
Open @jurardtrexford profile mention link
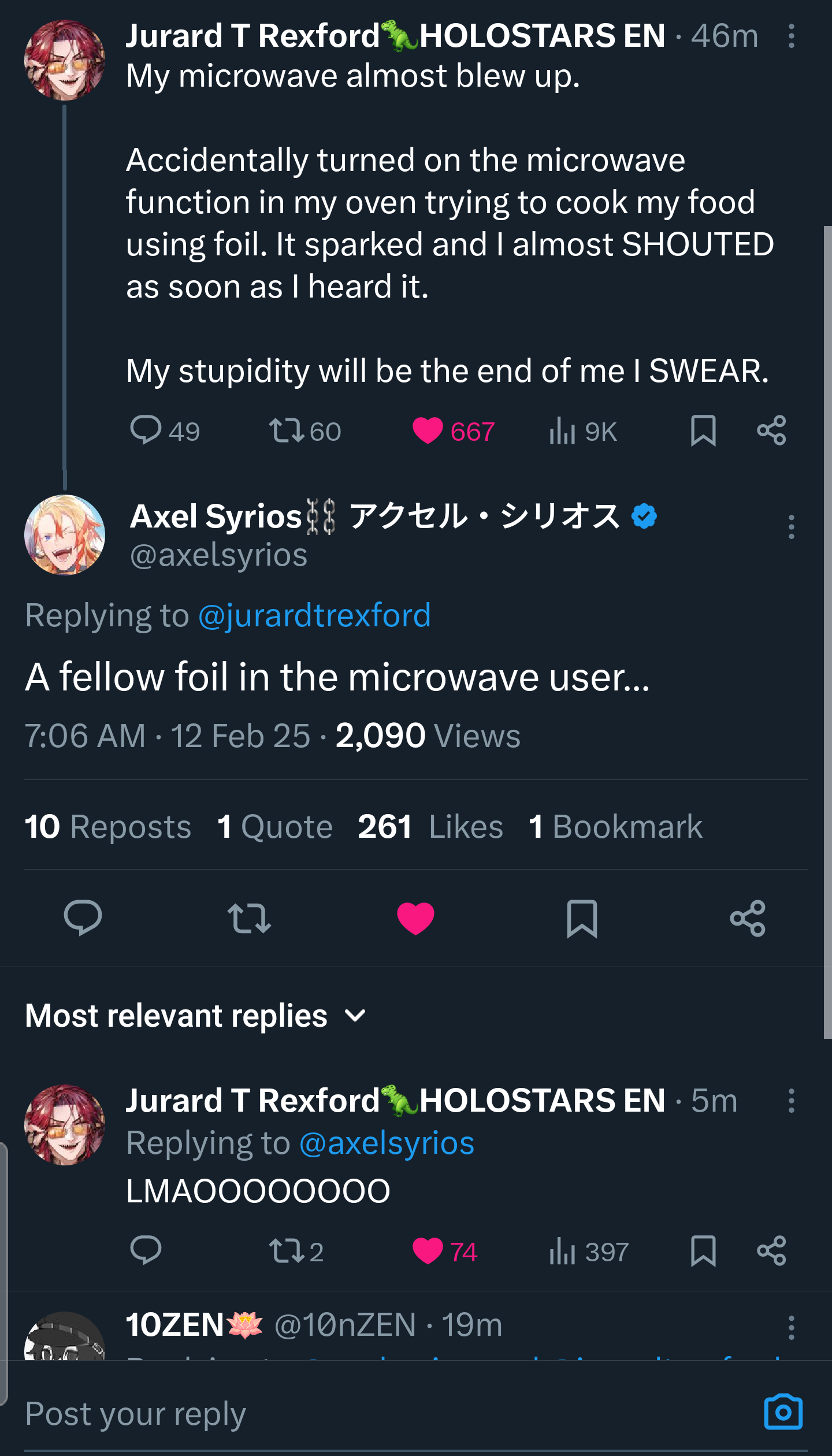tap(314, 615)
